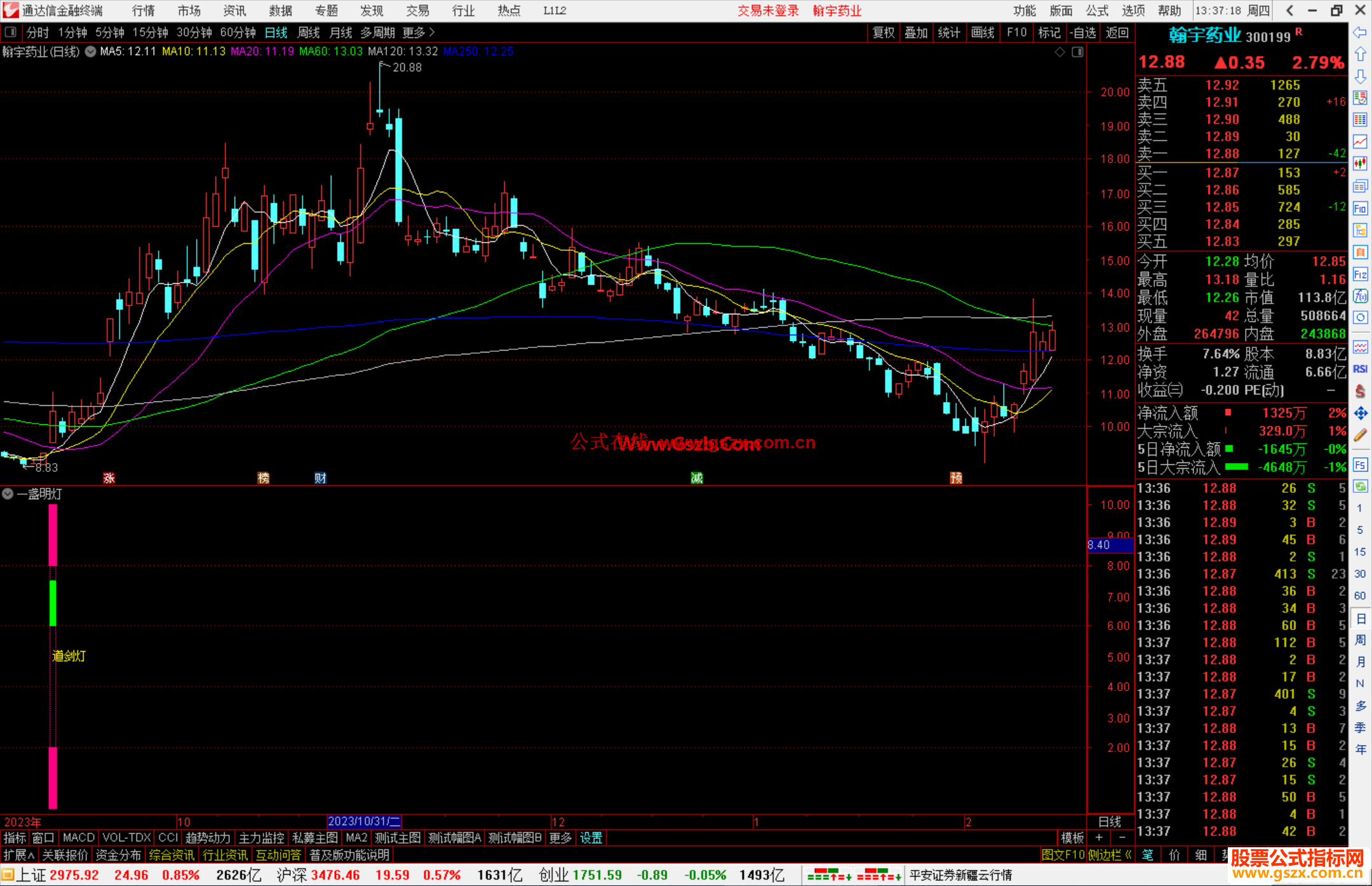Toggle the circle icon next to 翰宇药业(日线)
The height and width of the screenshot is (886, 1372).
click(x=90, y=52)
